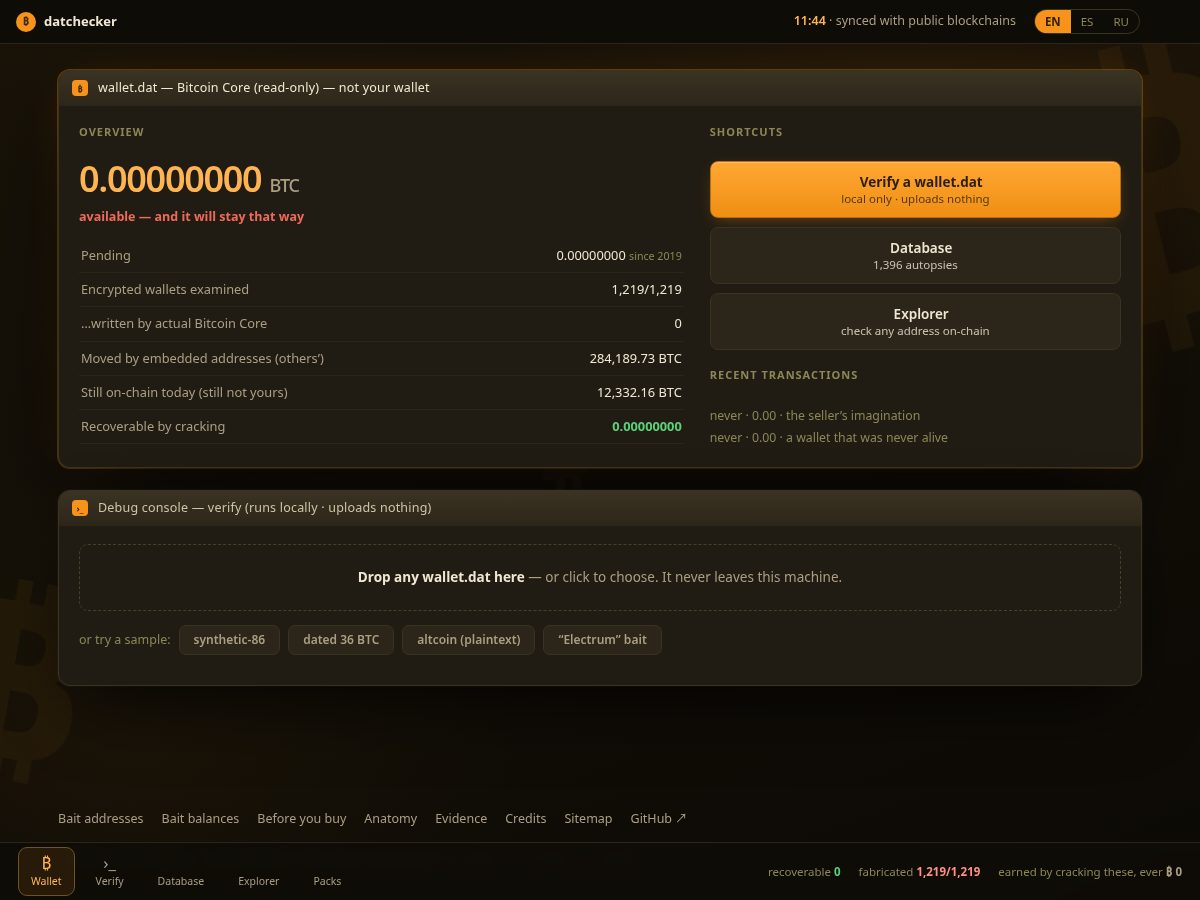Open the Bait addresses footer link
The height and width of the screenshot is (900, 1200).
101,818
